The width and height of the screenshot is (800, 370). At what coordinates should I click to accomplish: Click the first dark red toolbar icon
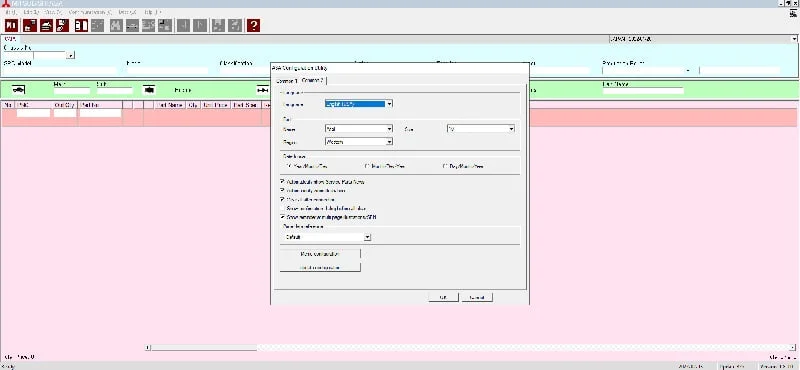(x=12, y=25)
